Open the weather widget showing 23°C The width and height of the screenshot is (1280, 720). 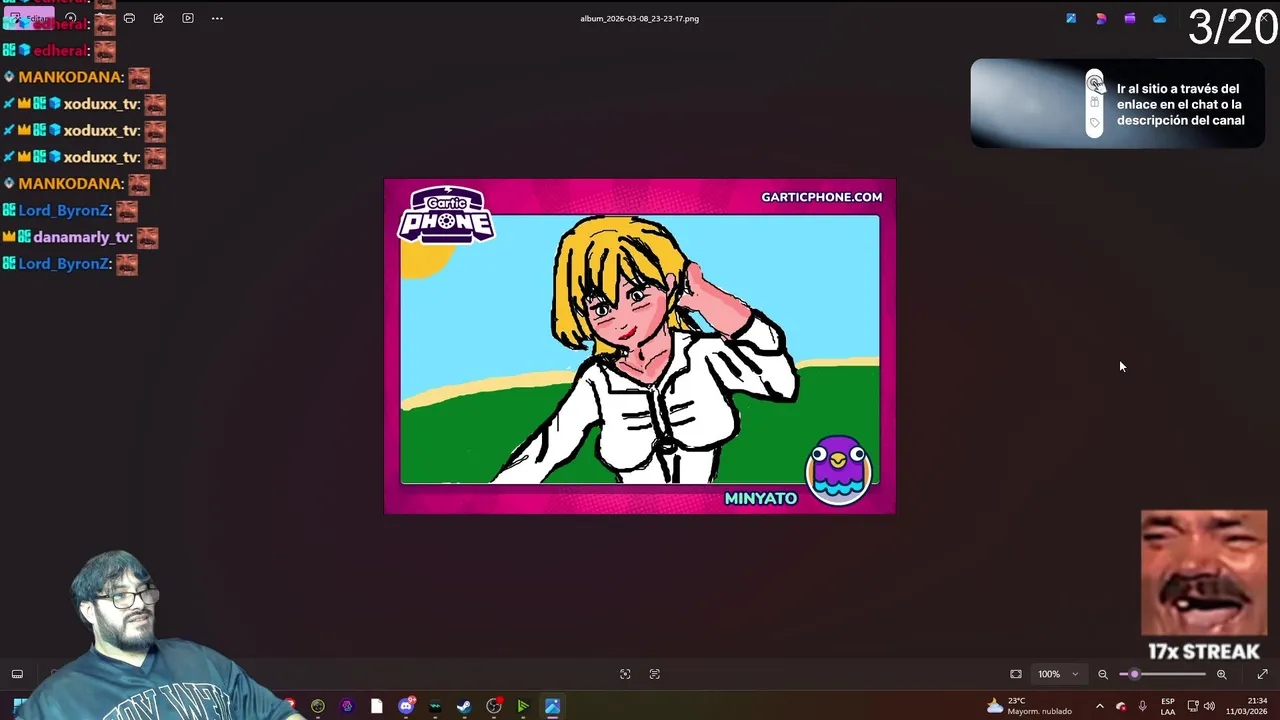tap(1029, 706)
